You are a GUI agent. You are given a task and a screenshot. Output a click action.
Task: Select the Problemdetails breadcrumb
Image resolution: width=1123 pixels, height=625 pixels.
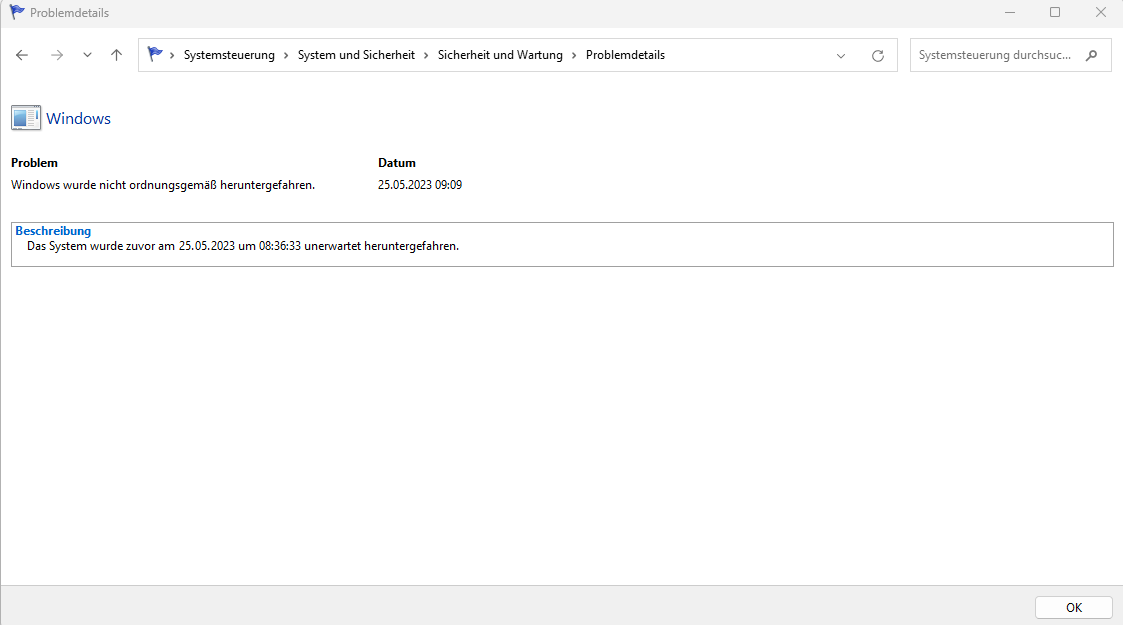click(625, 55)
